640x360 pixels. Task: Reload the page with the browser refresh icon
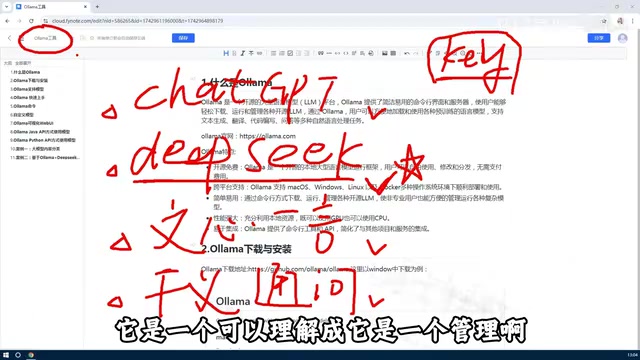tap(31, 21)
